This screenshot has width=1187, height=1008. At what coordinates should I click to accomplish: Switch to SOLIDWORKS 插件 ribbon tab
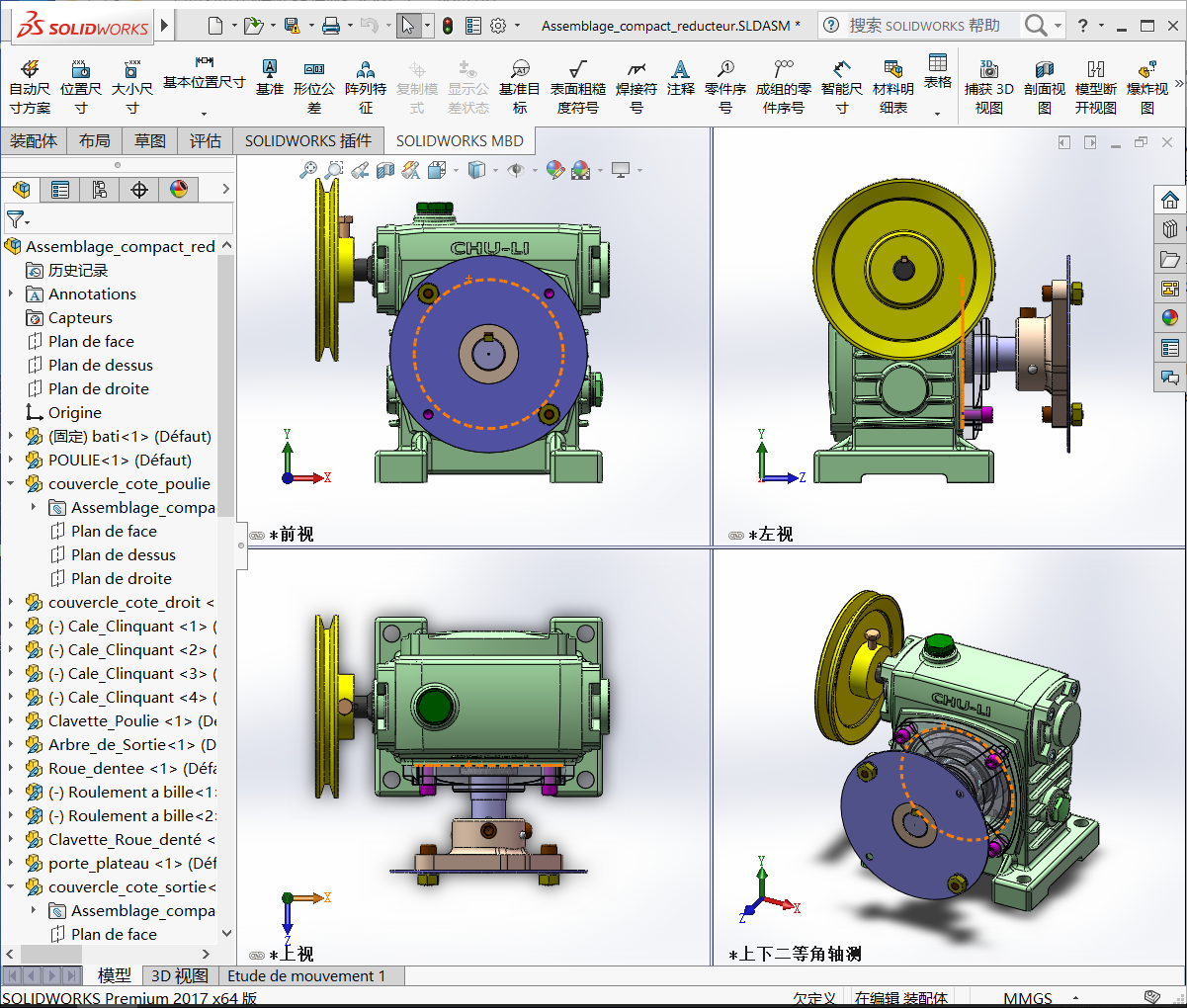coord(308,141)
